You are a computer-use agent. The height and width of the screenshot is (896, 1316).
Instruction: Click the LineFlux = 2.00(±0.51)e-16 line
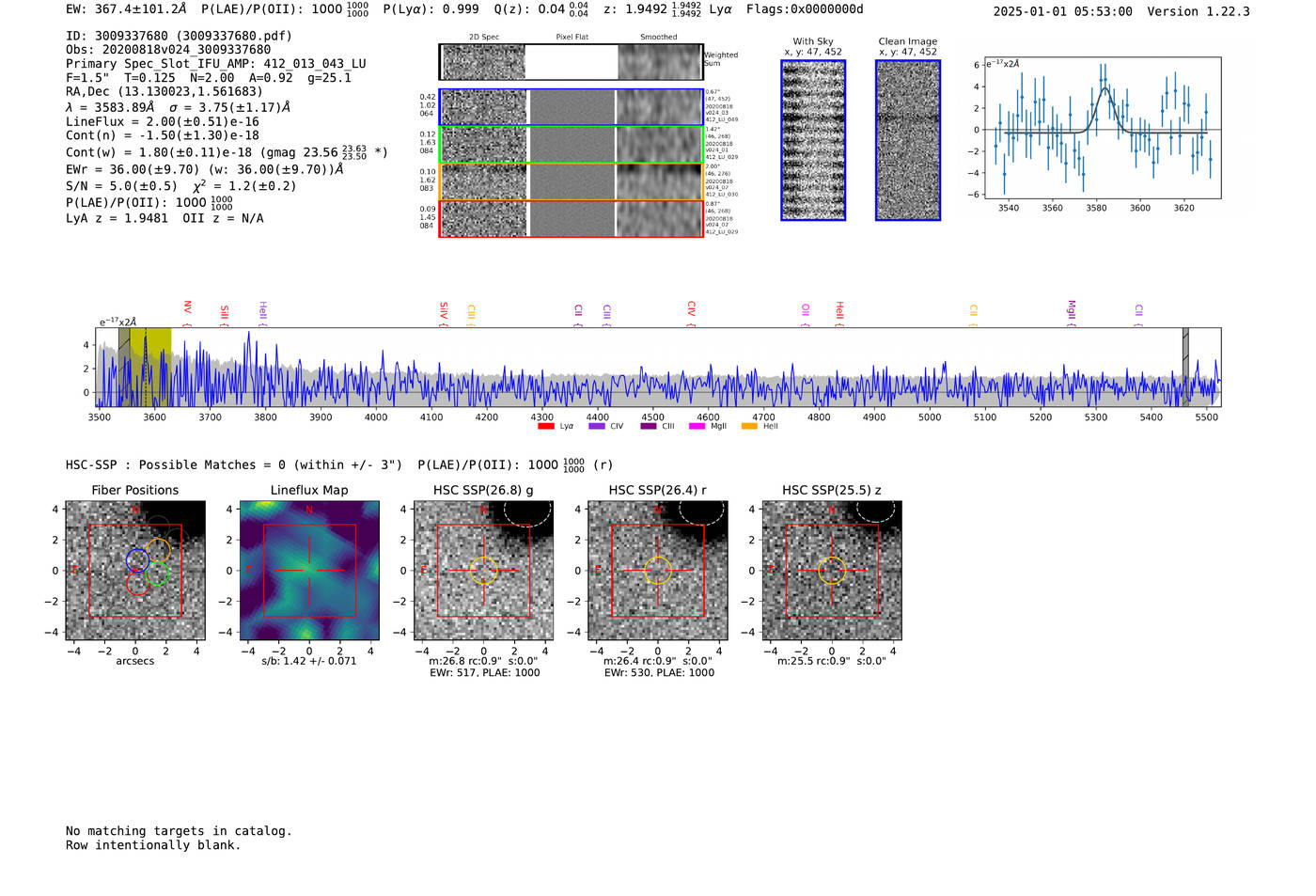(x=163, y=122)
